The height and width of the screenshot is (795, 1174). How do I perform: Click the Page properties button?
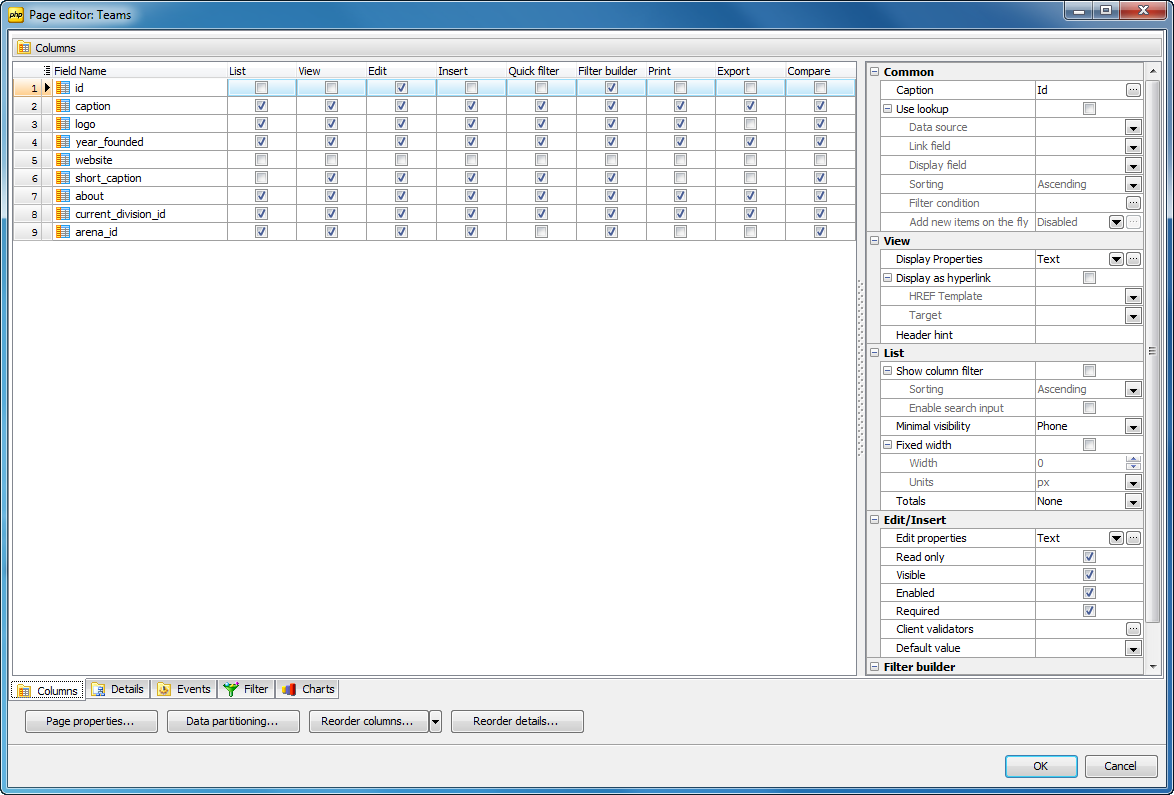click(x=90, y=721)
